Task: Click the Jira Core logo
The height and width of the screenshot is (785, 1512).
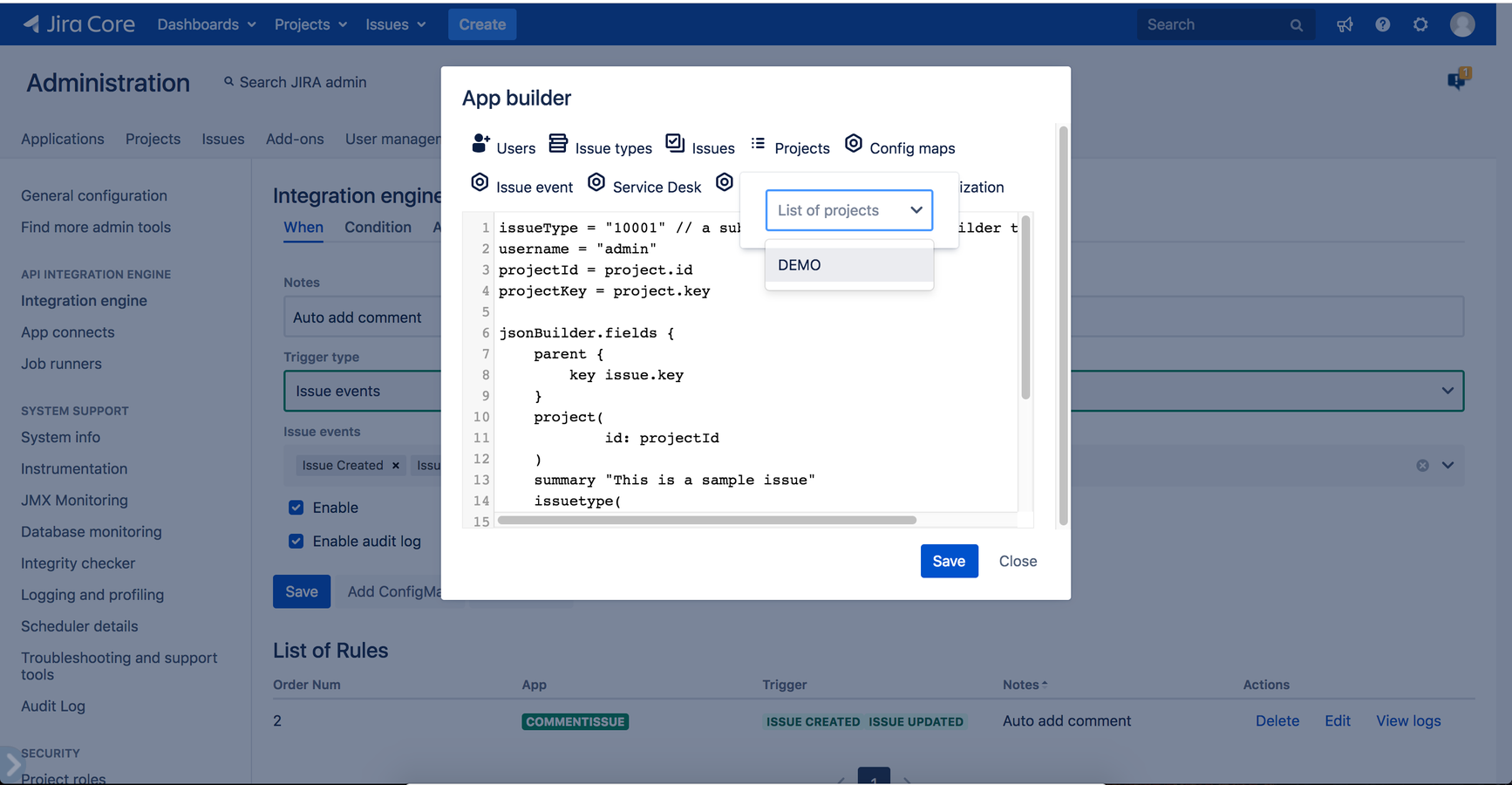Action: click(x=78, y=24)
